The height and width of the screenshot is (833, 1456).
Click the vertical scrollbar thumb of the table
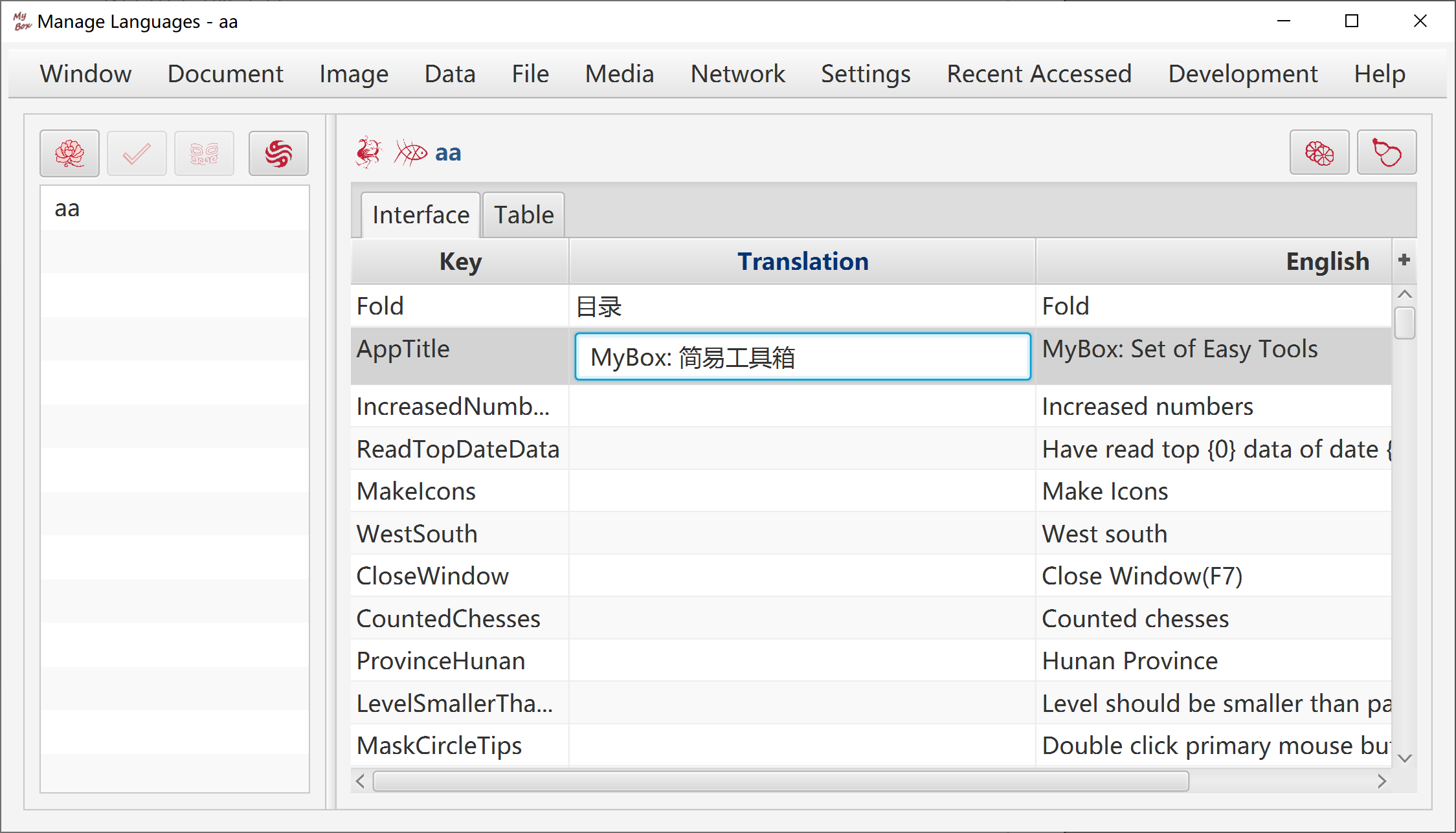1404,323
